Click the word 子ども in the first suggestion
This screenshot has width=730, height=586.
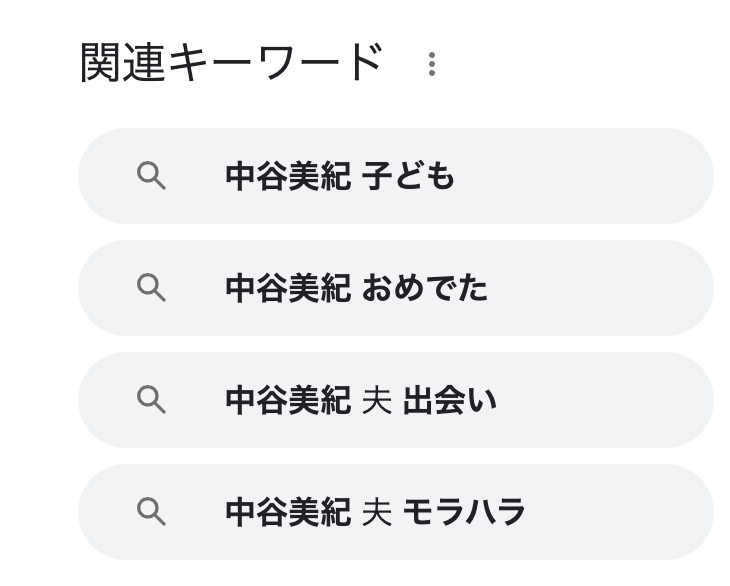(x=408, y=176)
